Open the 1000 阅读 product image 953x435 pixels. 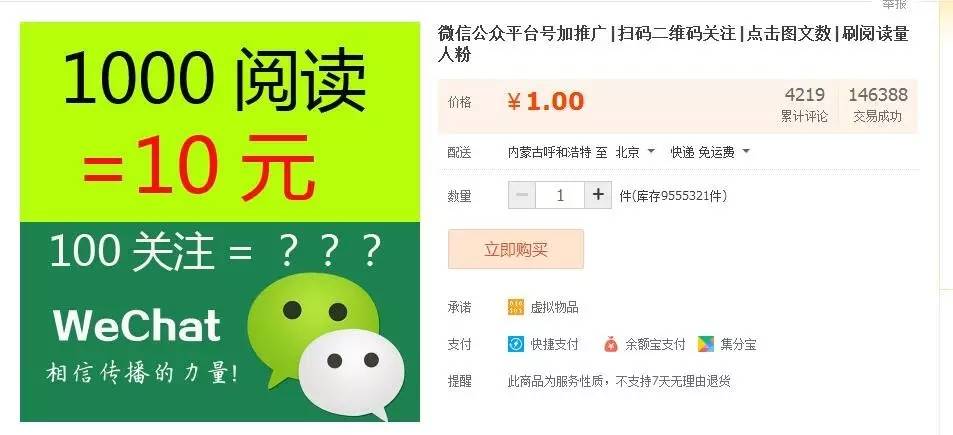[220, 222]
